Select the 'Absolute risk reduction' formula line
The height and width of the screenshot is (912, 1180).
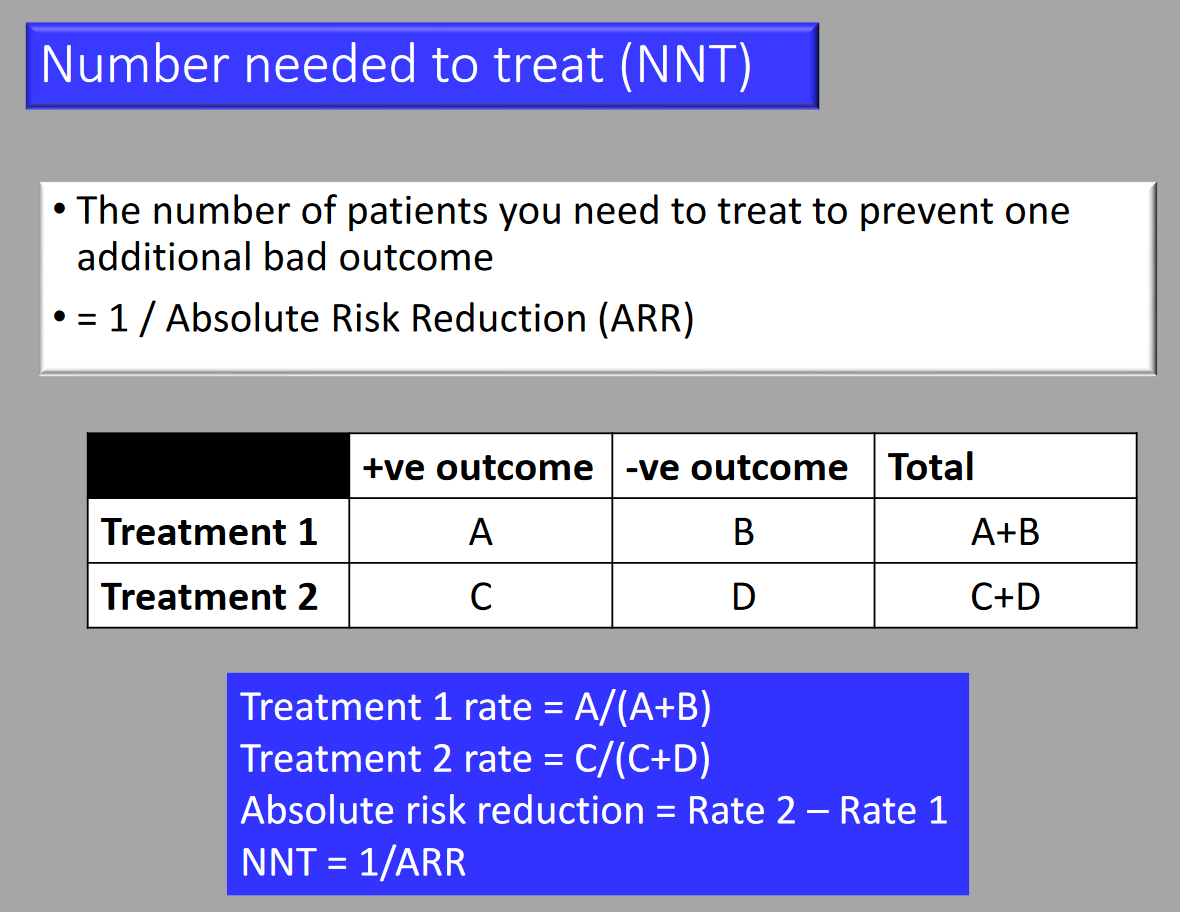click(x=594, y=810)
